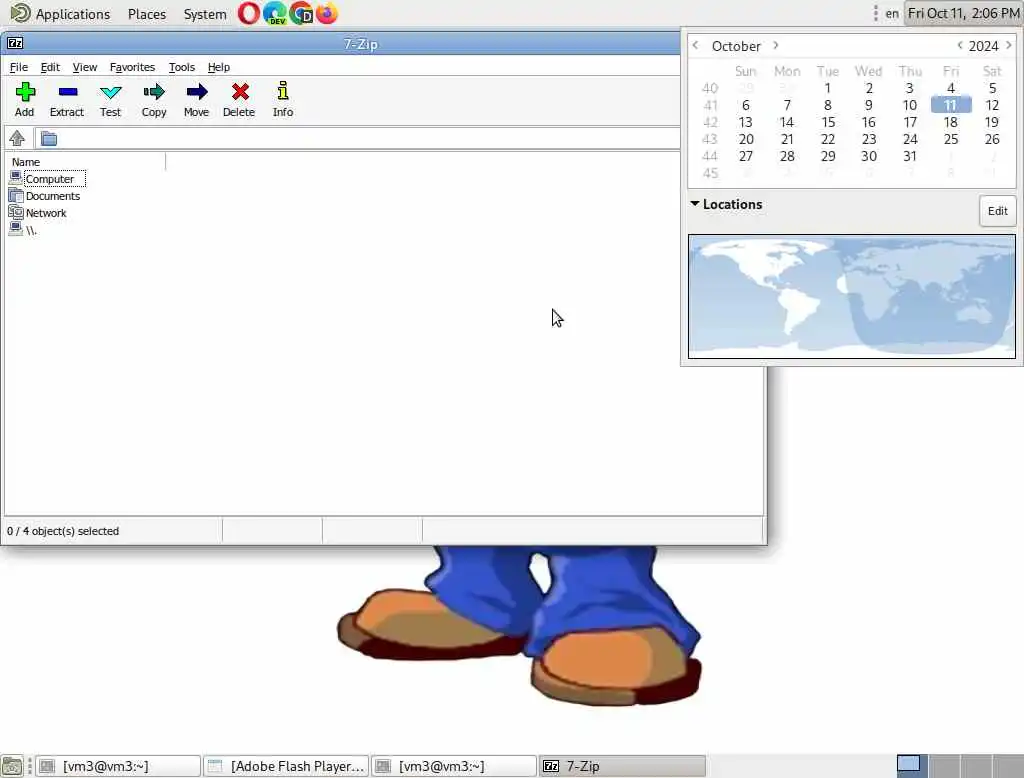Screen dimensions: 1024x778
Task: Launch Chrome Dev browser from panel
Action: click(x=301, y=13)
